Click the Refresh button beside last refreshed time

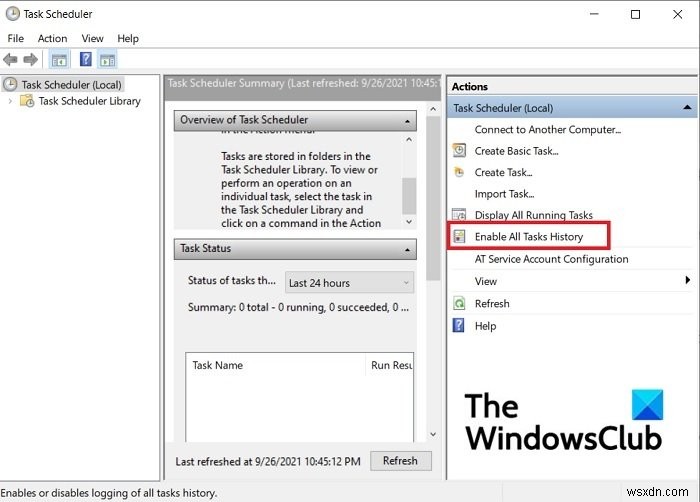coord(400,460)
